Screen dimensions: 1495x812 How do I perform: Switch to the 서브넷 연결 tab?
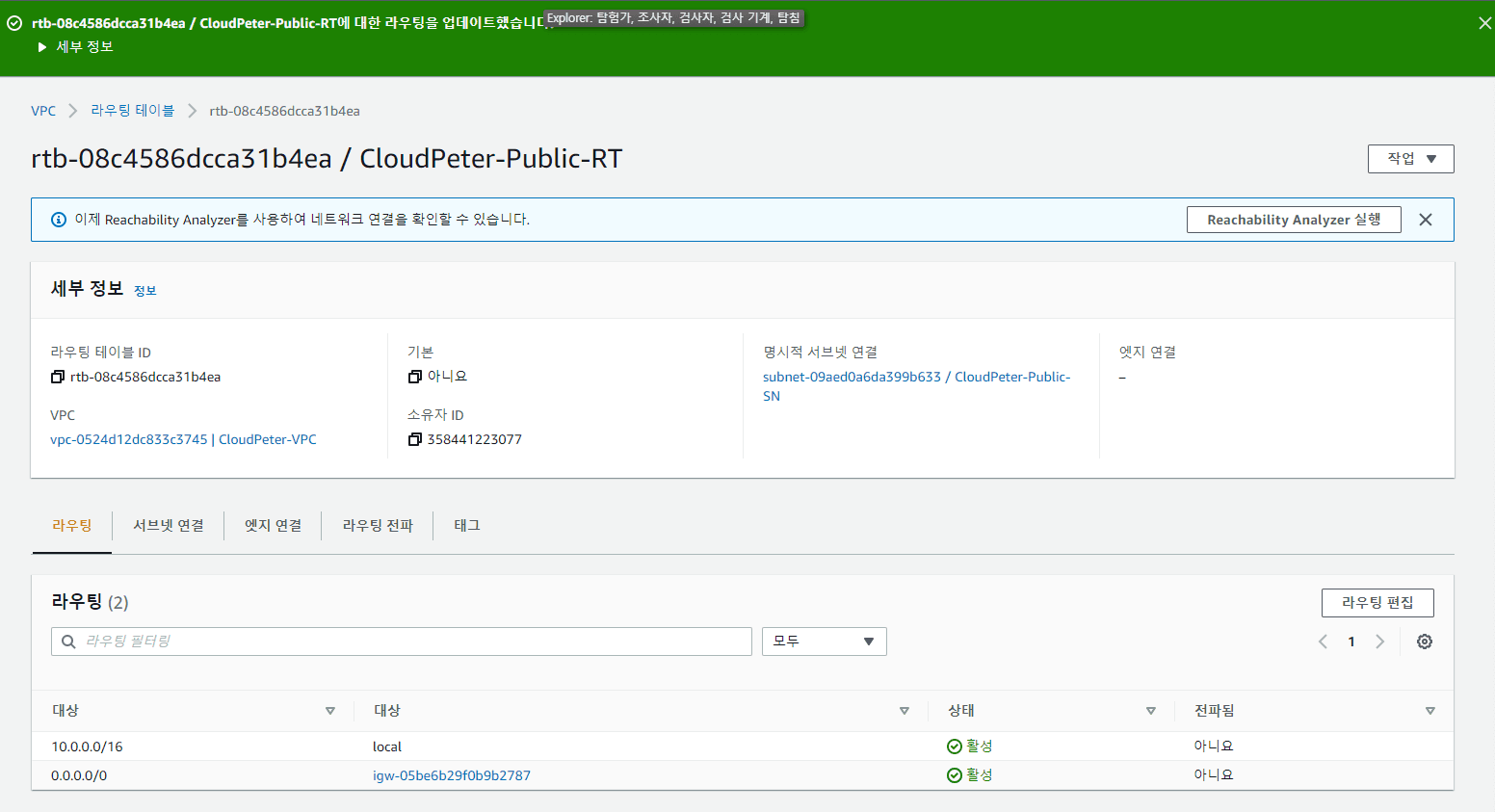pyautogui.click(x=169, y=526)
